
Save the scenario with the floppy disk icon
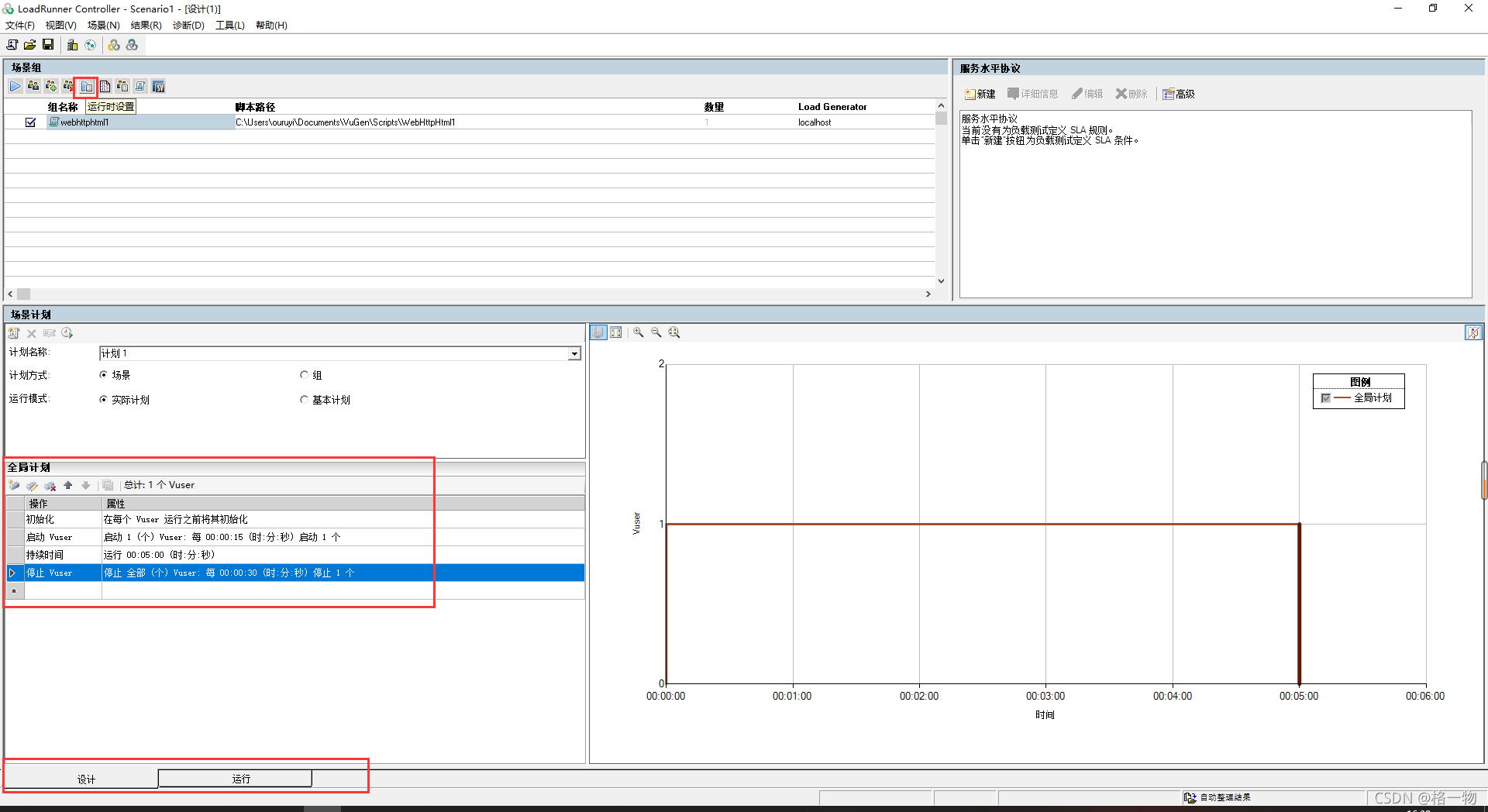48,45
